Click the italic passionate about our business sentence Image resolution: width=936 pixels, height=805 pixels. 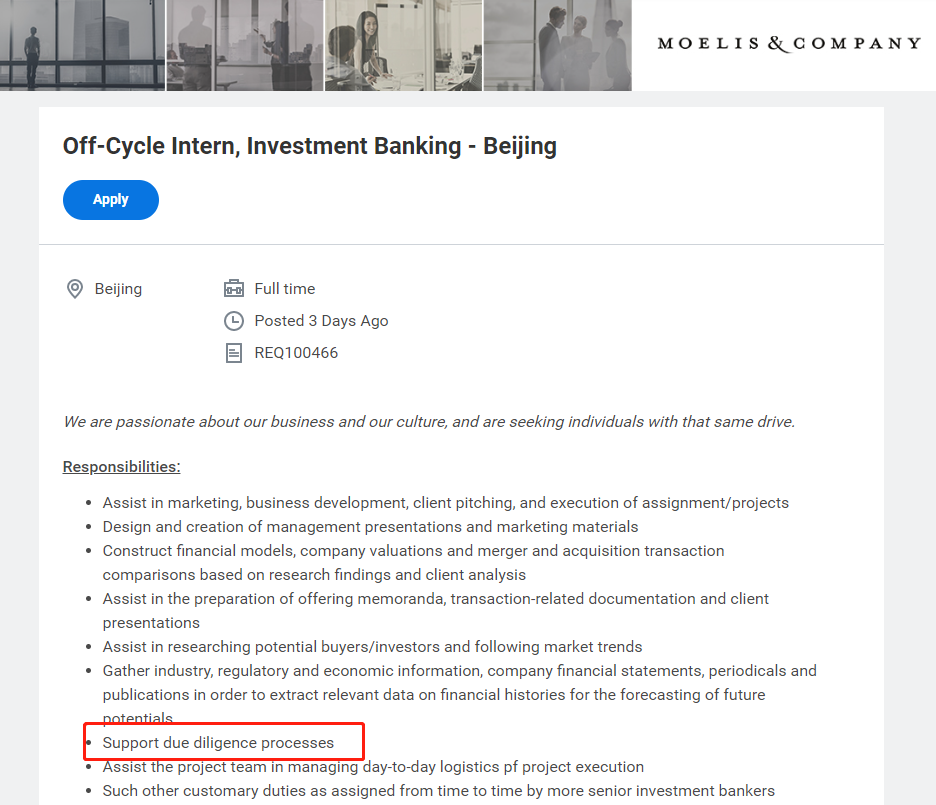(x=429, y=422)
